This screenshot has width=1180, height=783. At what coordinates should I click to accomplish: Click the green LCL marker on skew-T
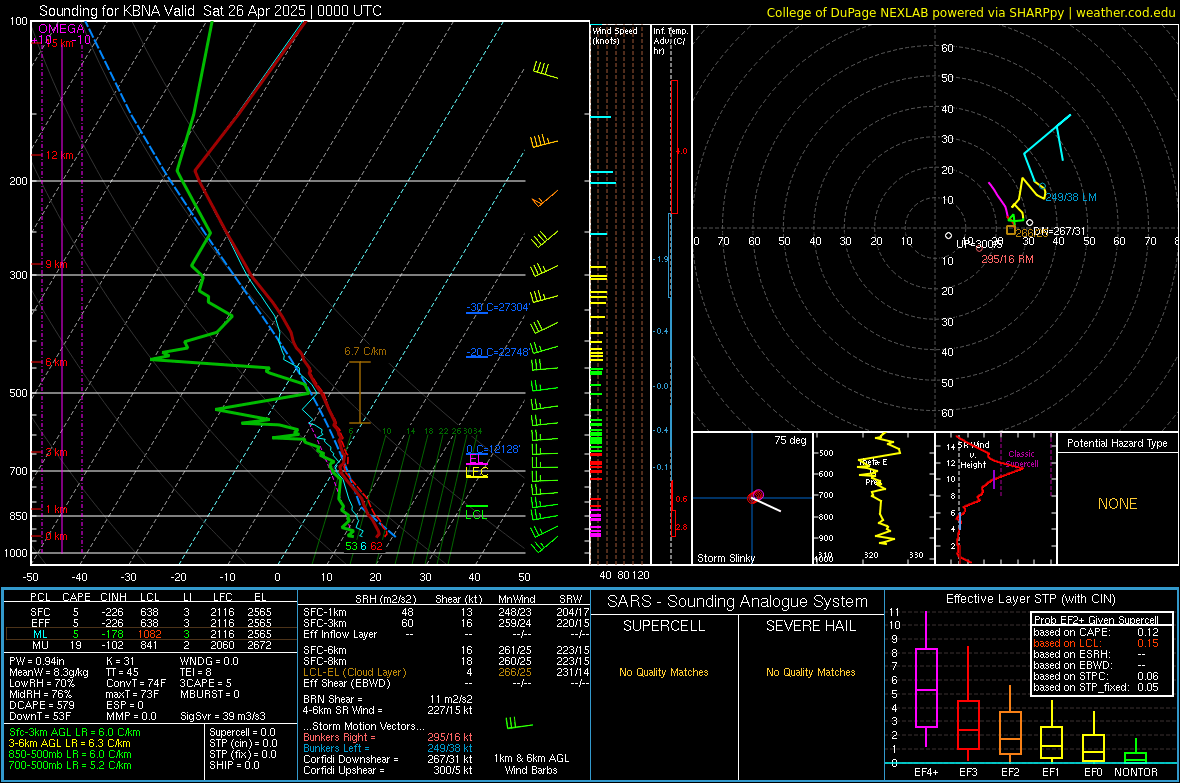coord(476,514)
